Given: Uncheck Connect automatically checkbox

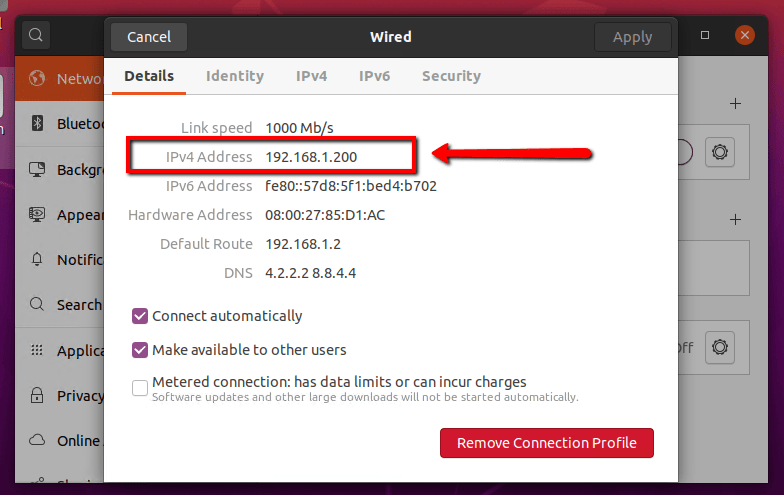Looking at the screenshot, I should pos(140,316).
